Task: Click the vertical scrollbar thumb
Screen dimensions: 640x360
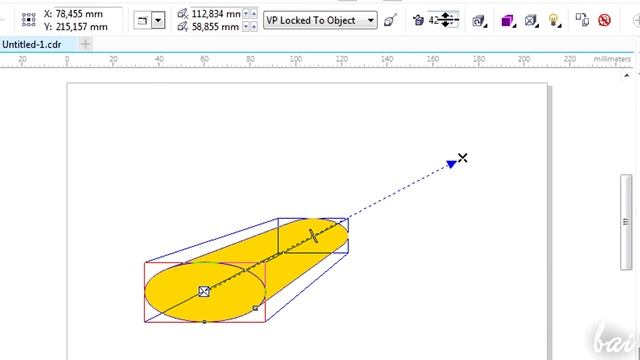Action: pos(626,222)
